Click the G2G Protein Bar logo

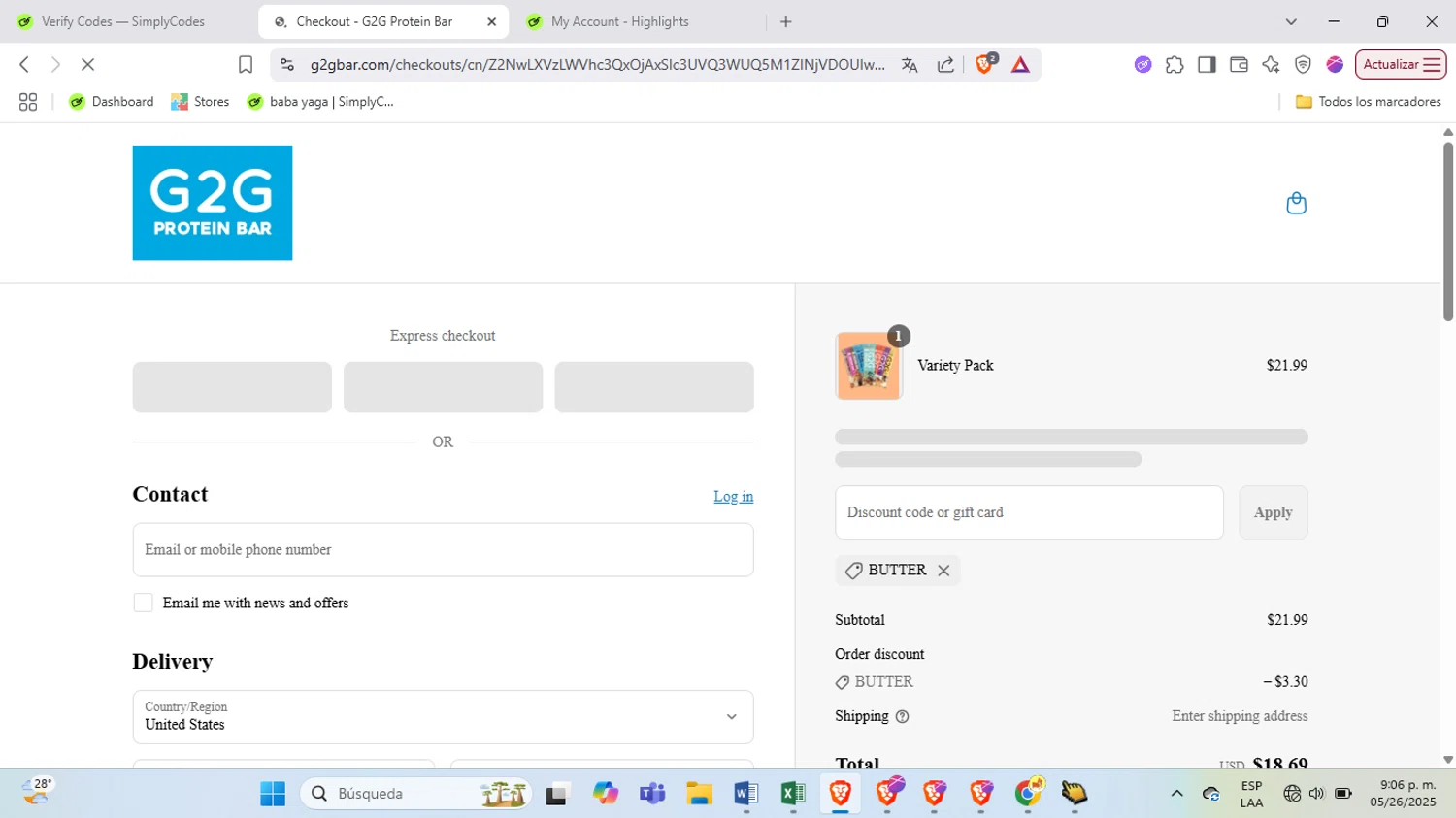tap(213, 203)
